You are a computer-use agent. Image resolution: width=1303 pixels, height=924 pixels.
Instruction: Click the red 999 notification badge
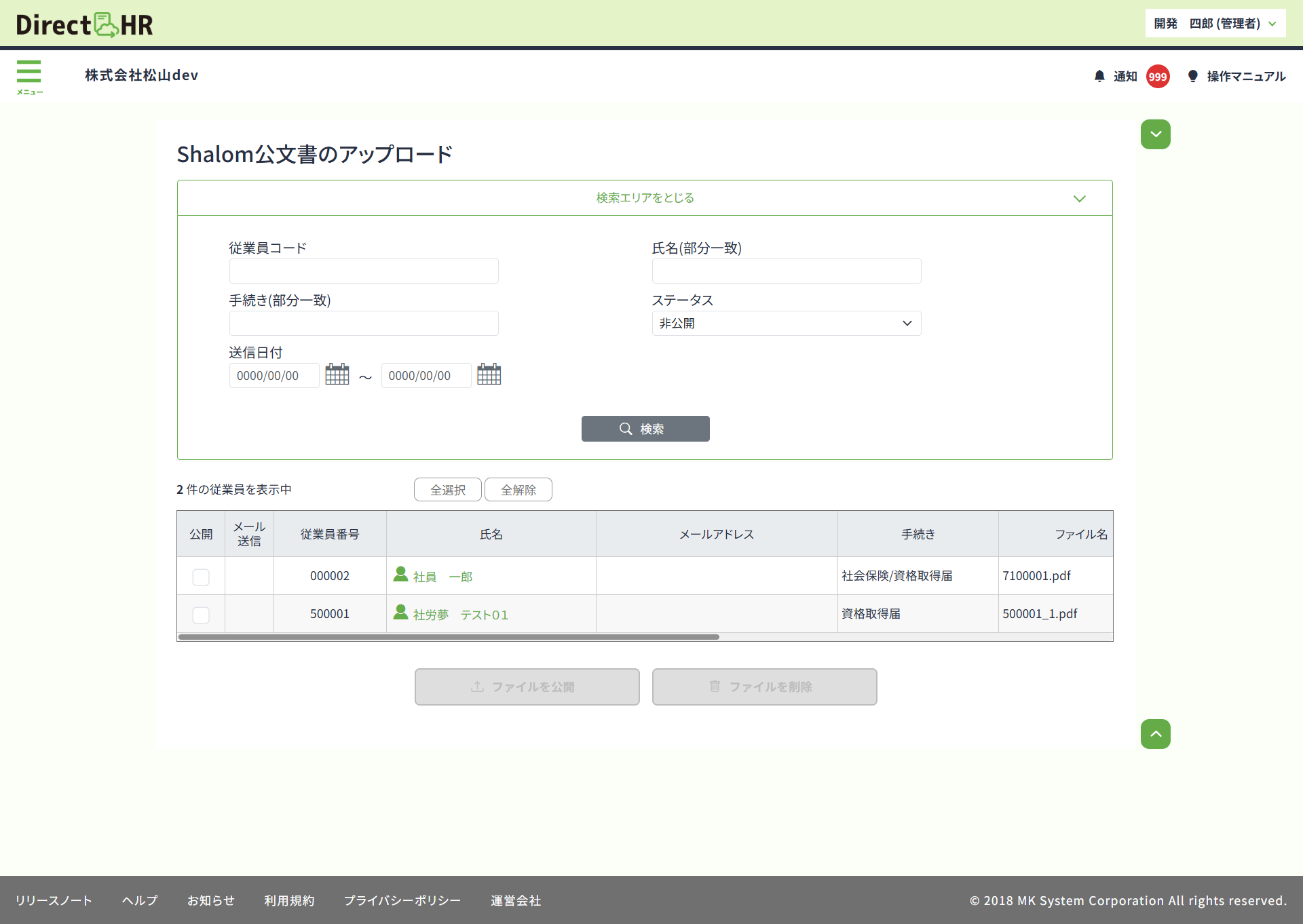coord(1158,77)
